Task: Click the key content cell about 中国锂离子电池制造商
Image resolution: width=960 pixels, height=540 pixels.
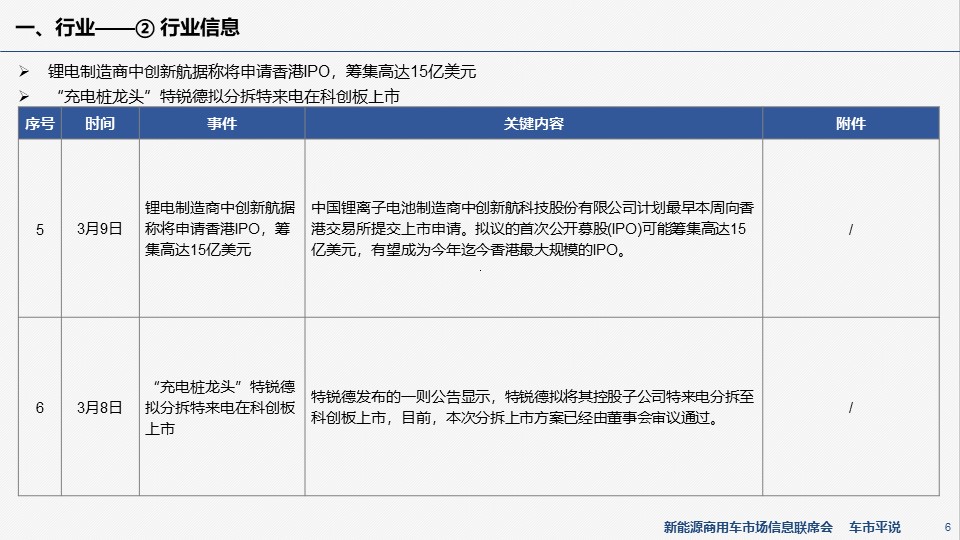Action: (x=533, y=228)
